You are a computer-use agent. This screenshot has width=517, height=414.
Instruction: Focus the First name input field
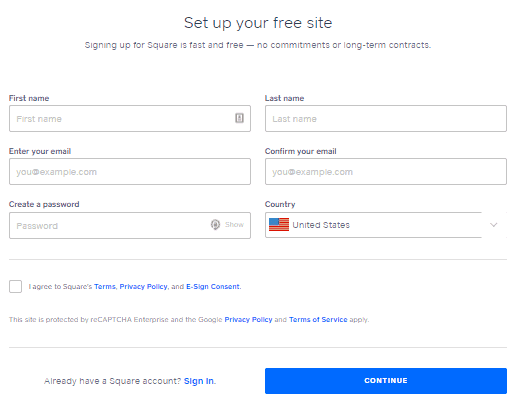[x=130, y=119]
